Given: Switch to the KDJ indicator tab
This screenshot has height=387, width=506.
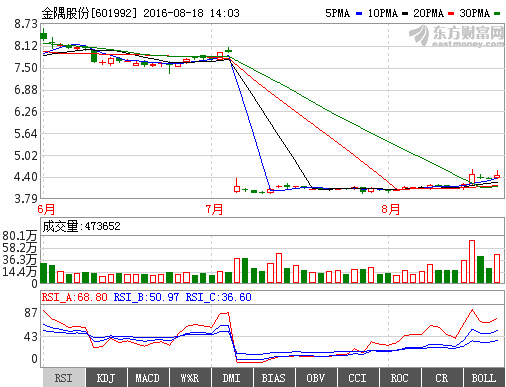Looking at the screenshot, I should click(x=106, y=378).
